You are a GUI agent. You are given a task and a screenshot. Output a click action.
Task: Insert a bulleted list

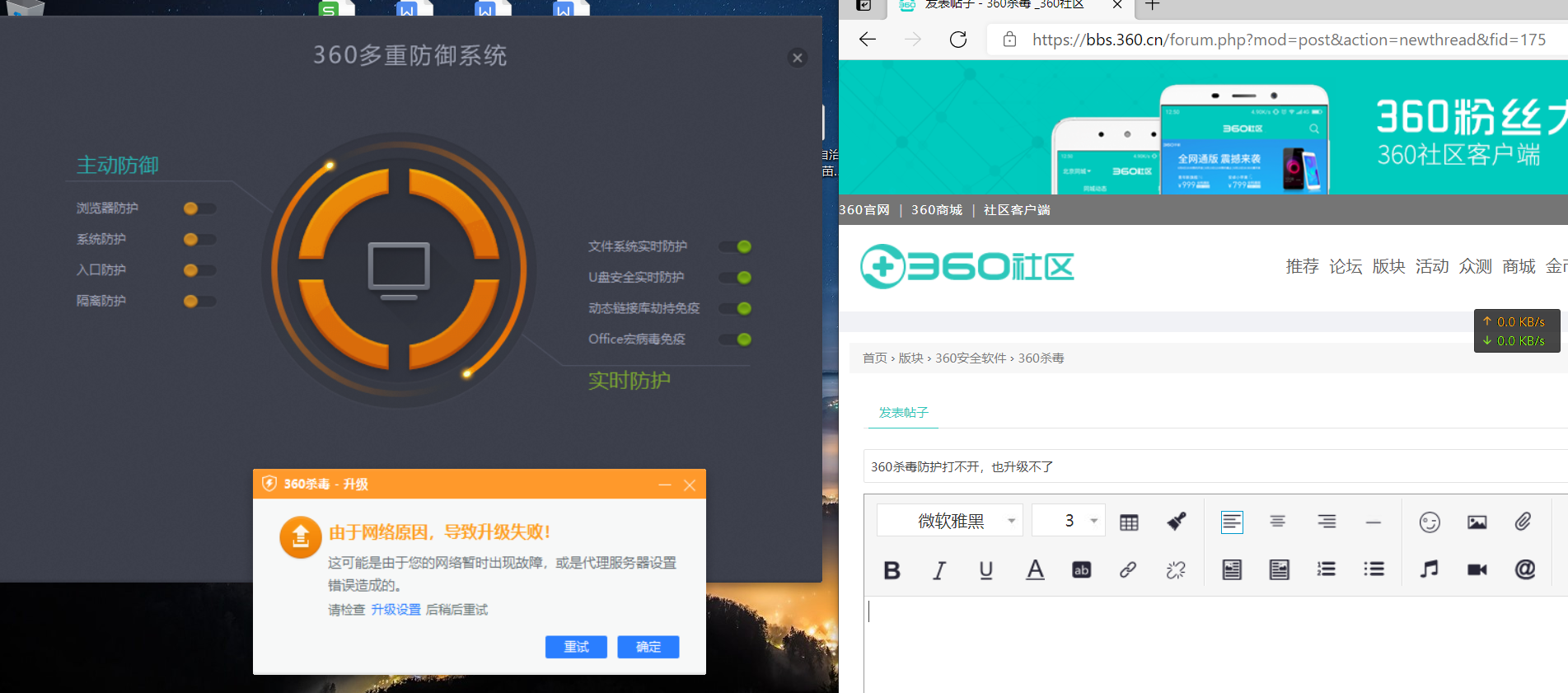point(1374,569)
